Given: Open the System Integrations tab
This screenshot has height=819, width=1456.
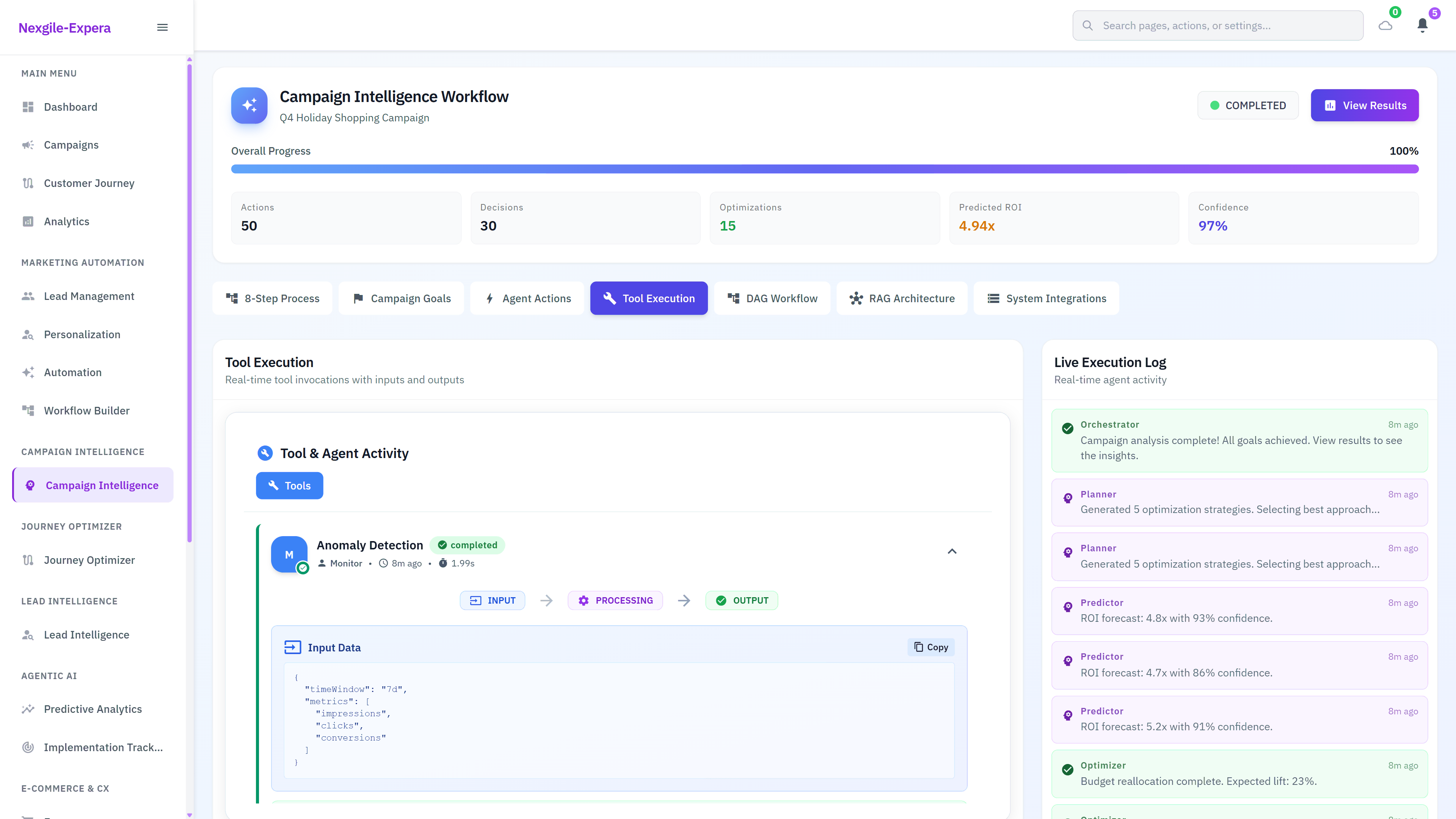Looking at the screenshot, I should pos(1046,298).
